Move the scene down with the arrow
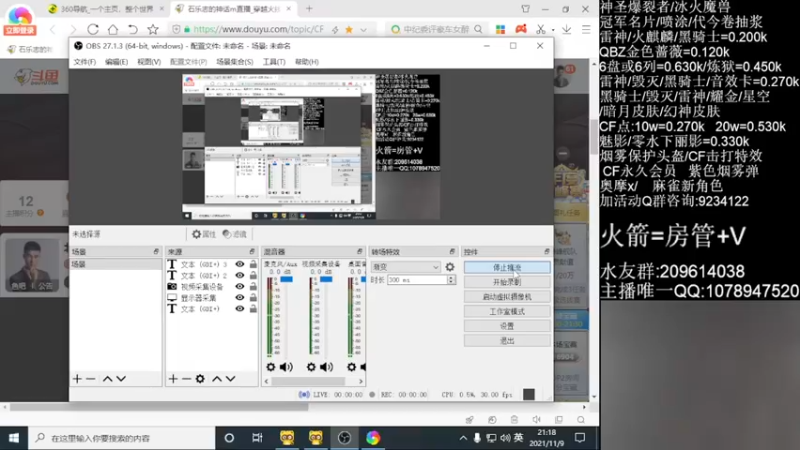Screen dimensions: 800x450 pos(121,379)
